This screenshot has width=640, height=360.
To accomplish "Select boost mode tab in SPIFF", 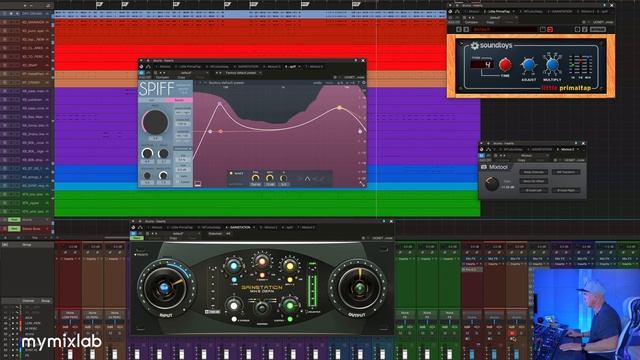I will [179, 100].
